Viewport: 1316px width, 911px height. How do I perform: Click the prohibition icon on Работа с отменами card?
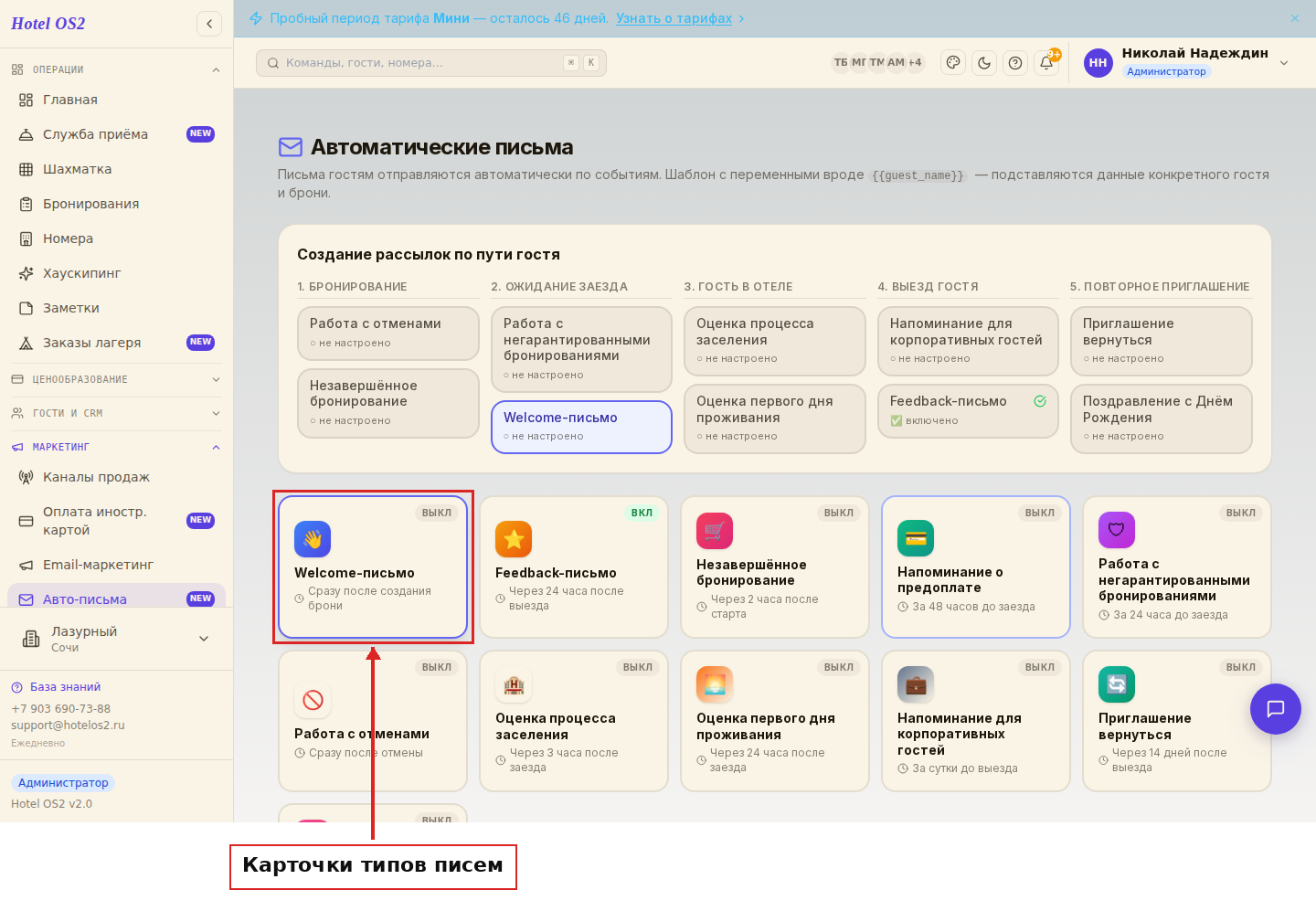pyautogui.click(x=313, y=700)
